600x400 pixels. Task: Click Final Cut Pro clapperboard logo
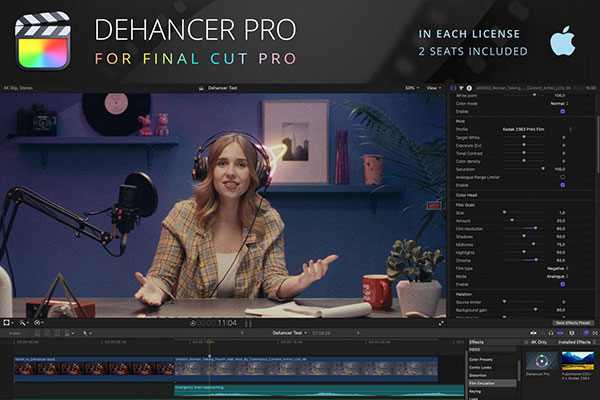tap(42, 41)
